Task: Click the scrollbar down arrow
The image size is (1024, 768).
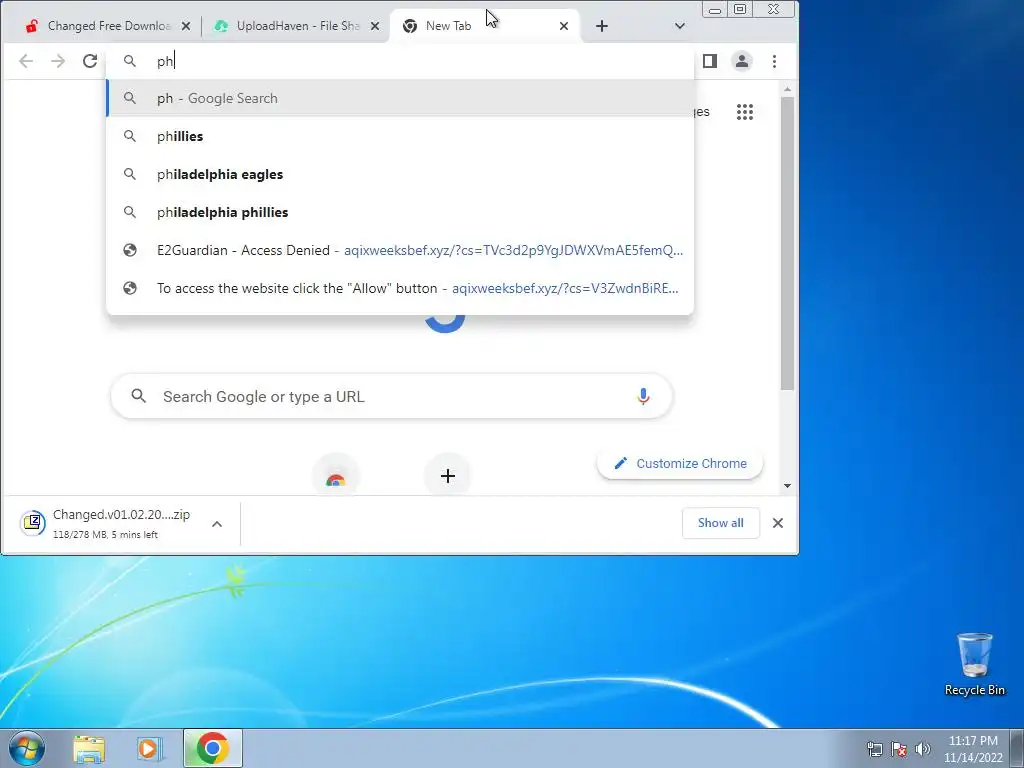Action: (x=787, y=486)
